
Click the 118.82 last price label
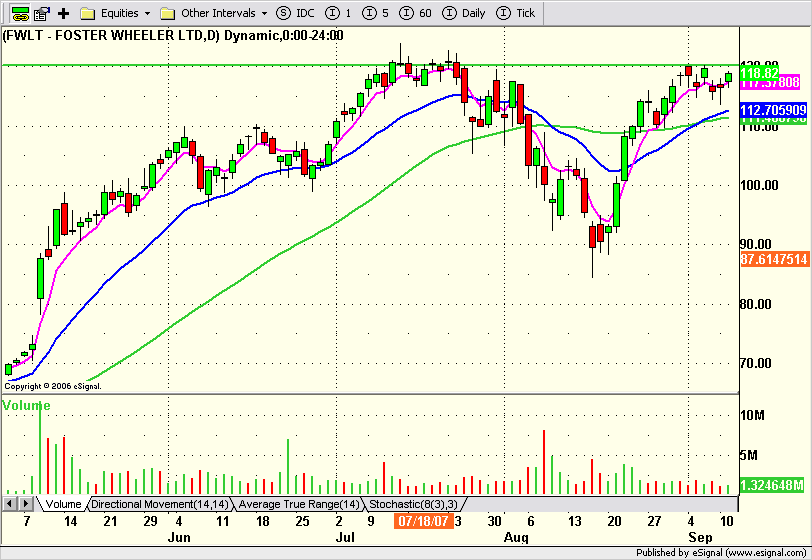759,73
